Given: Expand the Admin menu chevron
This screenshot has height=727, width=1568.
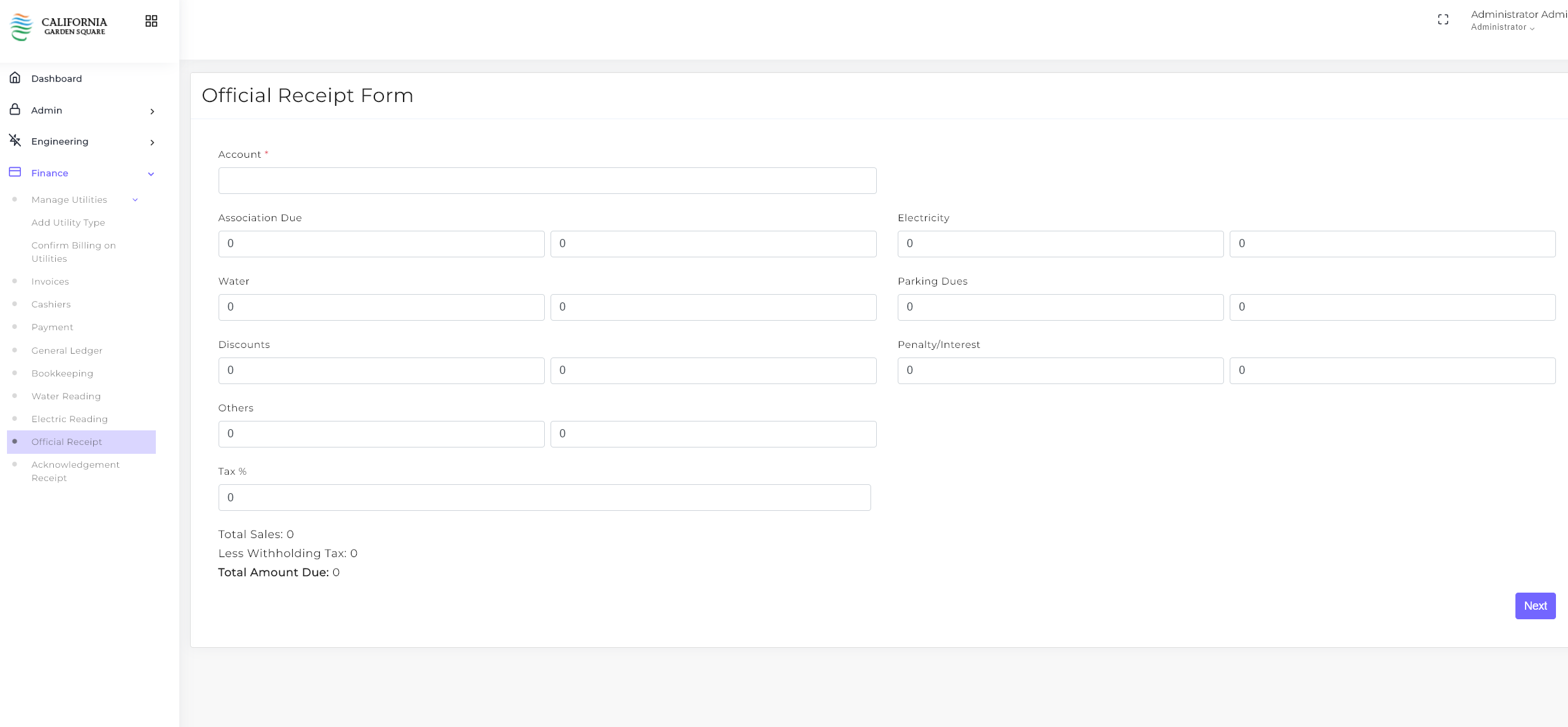Looking at the screenshot, I should [152, 112].
